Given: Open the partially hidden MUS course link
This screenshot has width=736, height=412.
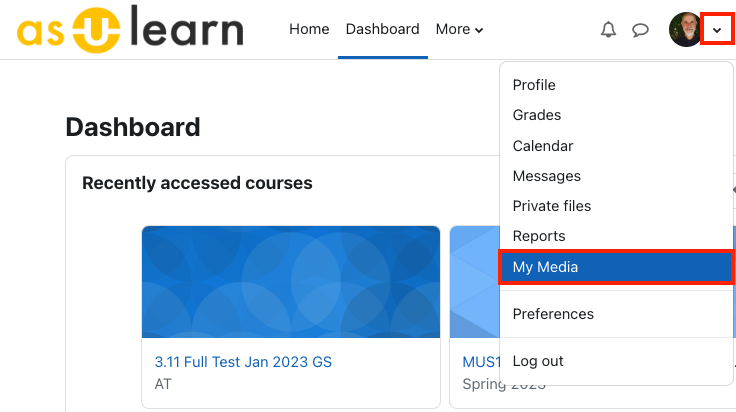Looking at the screenshot, I should coord(482,362).
